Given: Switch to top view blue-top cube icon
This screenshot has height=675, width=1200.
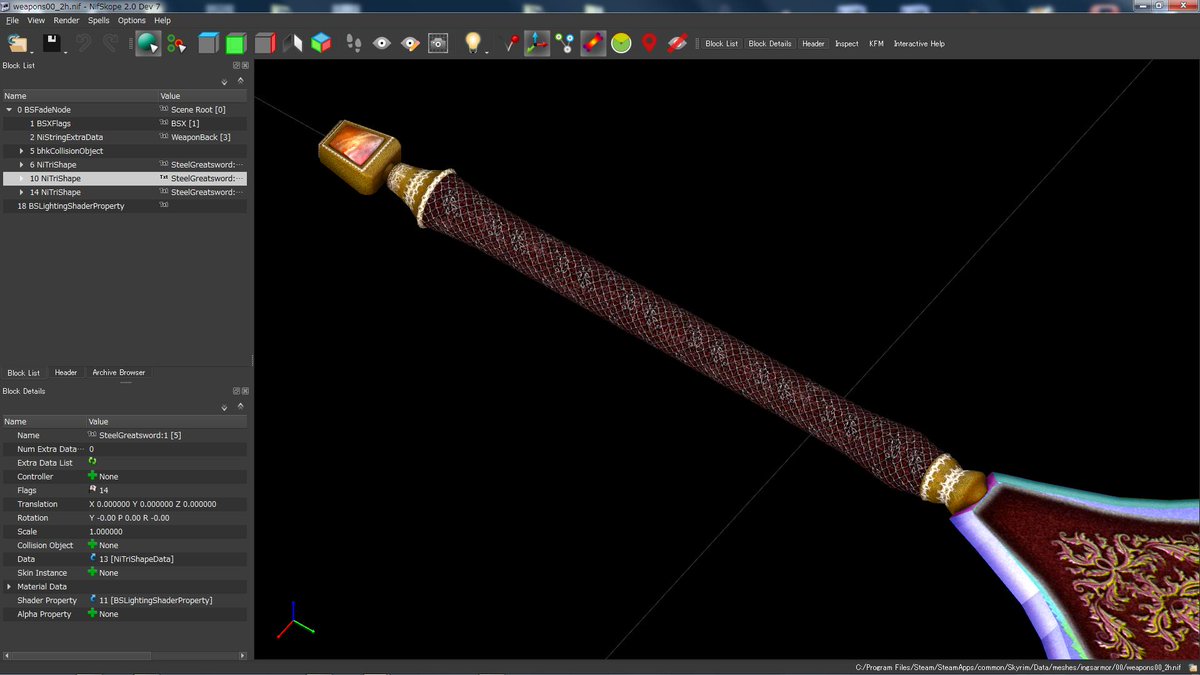Looking at the screenshot, I should coord(208,43).
